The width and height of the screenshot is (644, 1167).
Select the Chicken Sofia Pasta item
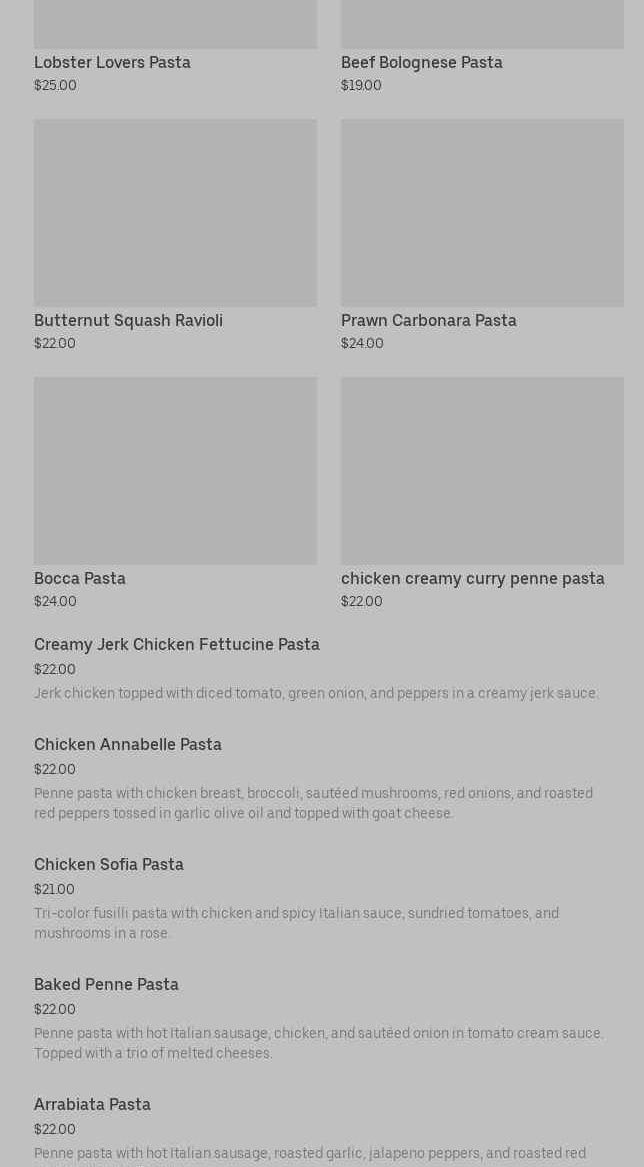coord(109,865)
